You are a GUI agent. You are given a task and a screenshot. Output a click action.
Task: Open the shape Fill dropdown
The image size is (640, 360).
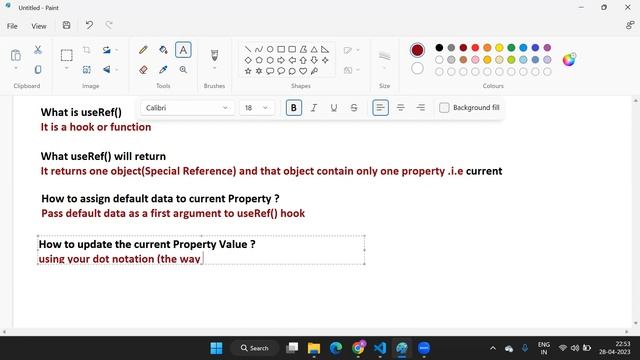coord(351,70)
